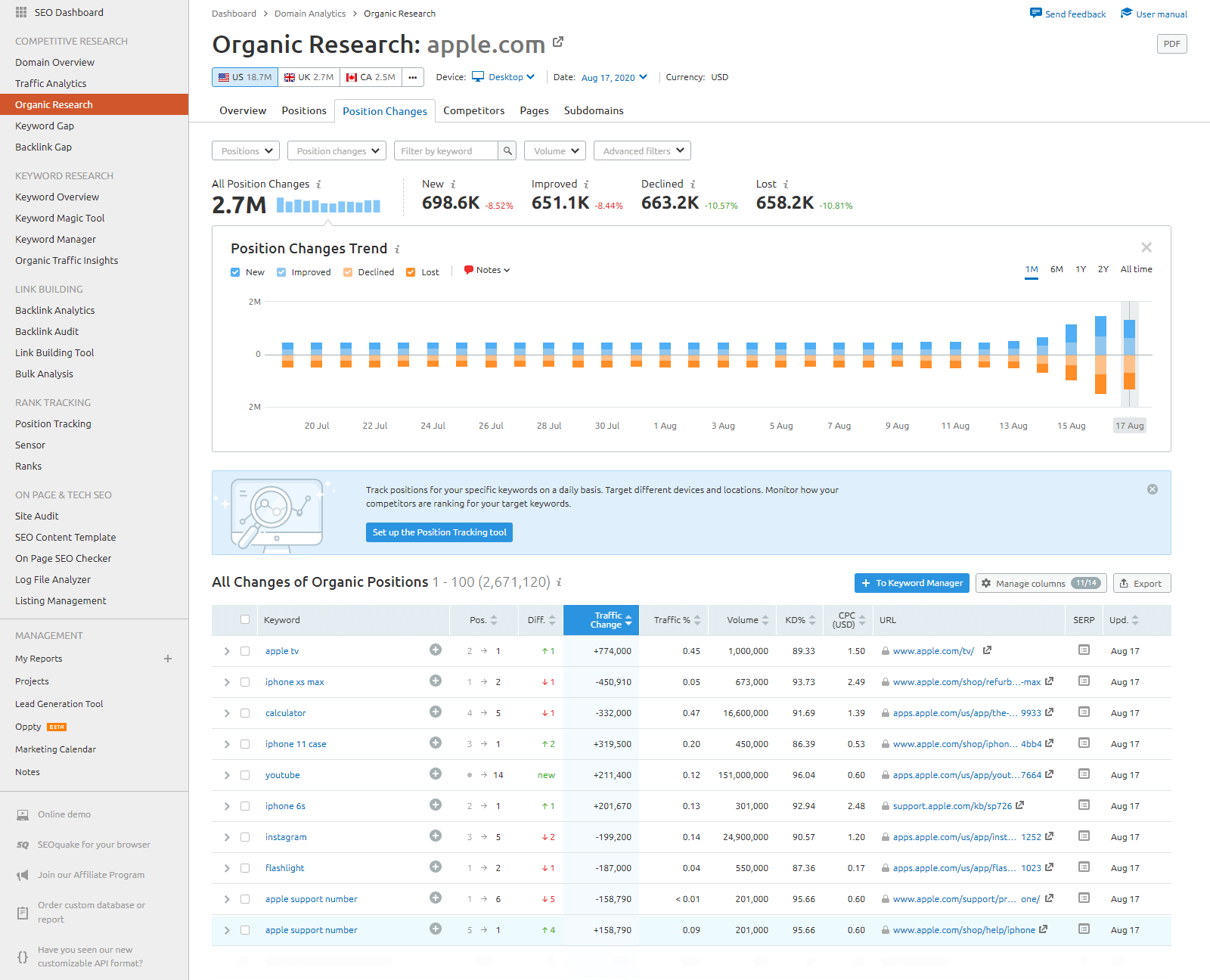Open the Volume filter dropdown
This screenshot has height=980, width=1210.
coord(555,150)
